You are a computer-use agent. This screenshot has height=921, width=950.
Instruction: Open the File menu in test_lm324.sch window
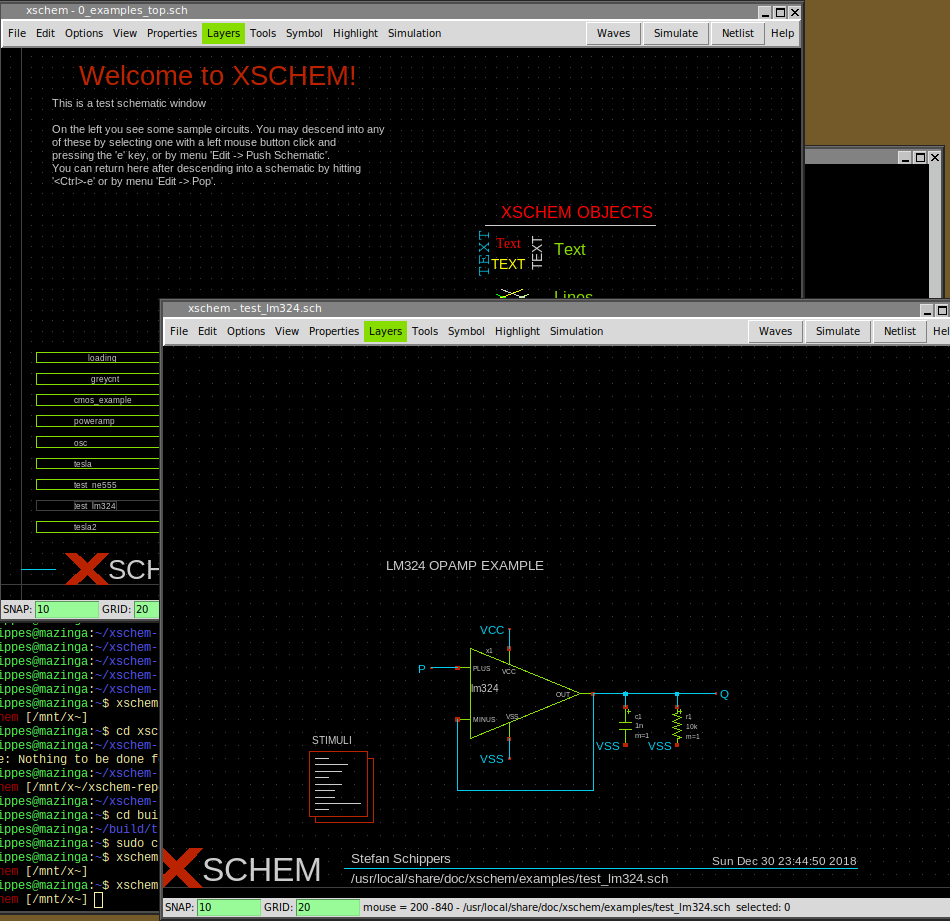click(x=179, y=331)
